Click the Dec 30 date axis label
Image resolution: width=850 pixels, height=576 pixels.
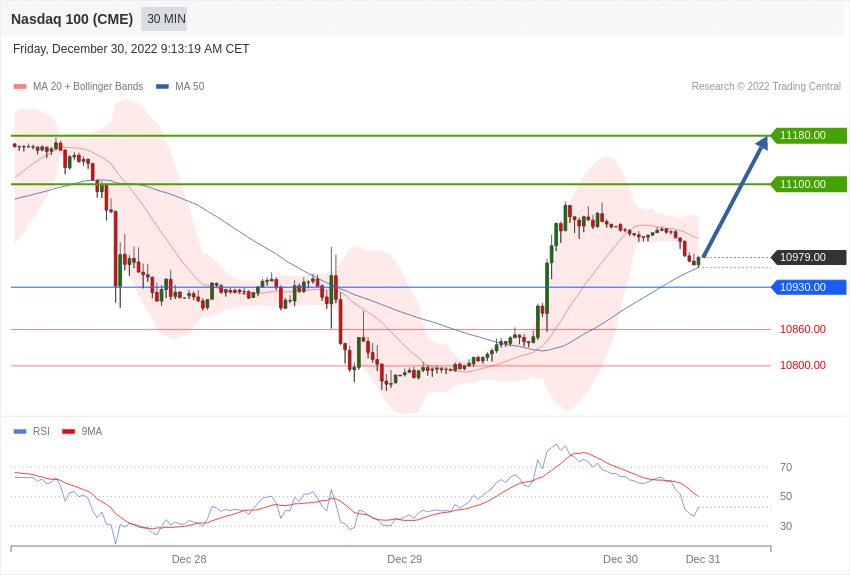(x=620, y=559)
